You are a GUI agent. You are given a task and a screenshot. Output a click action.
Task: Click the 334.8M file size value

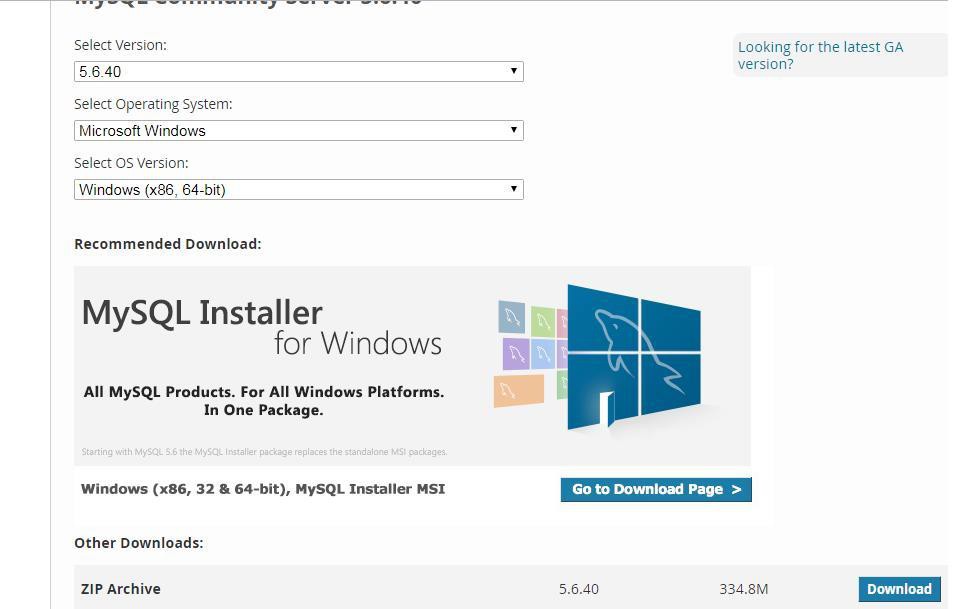point(743,589)
